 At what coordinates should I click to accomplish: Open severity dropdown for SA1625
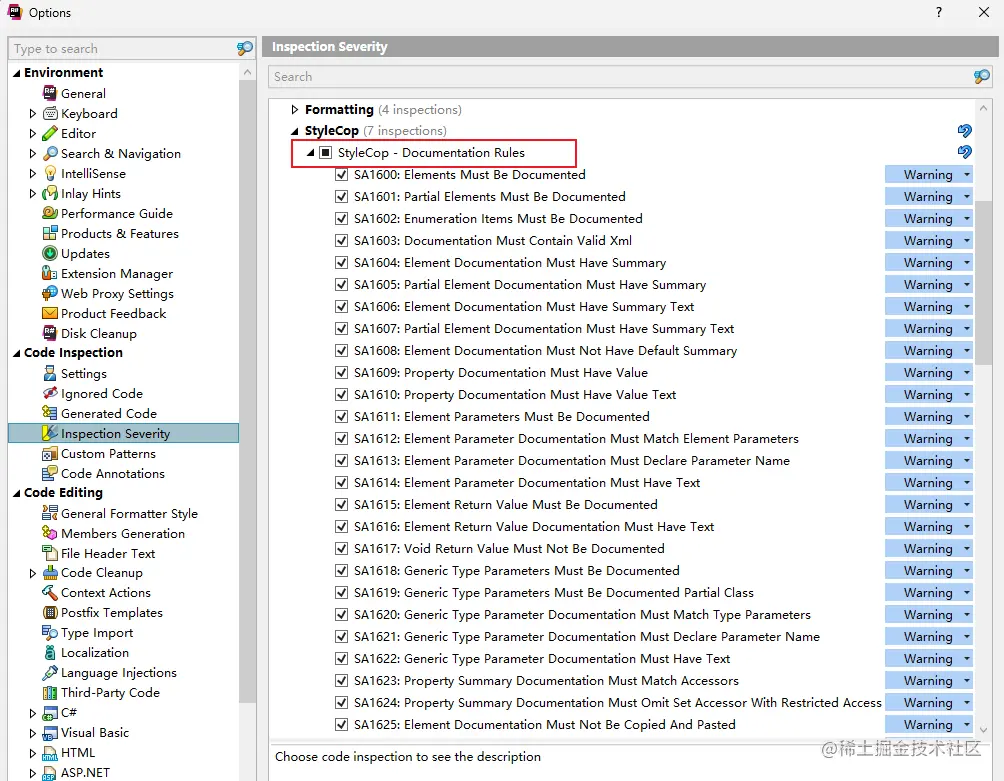coord(928,725)
